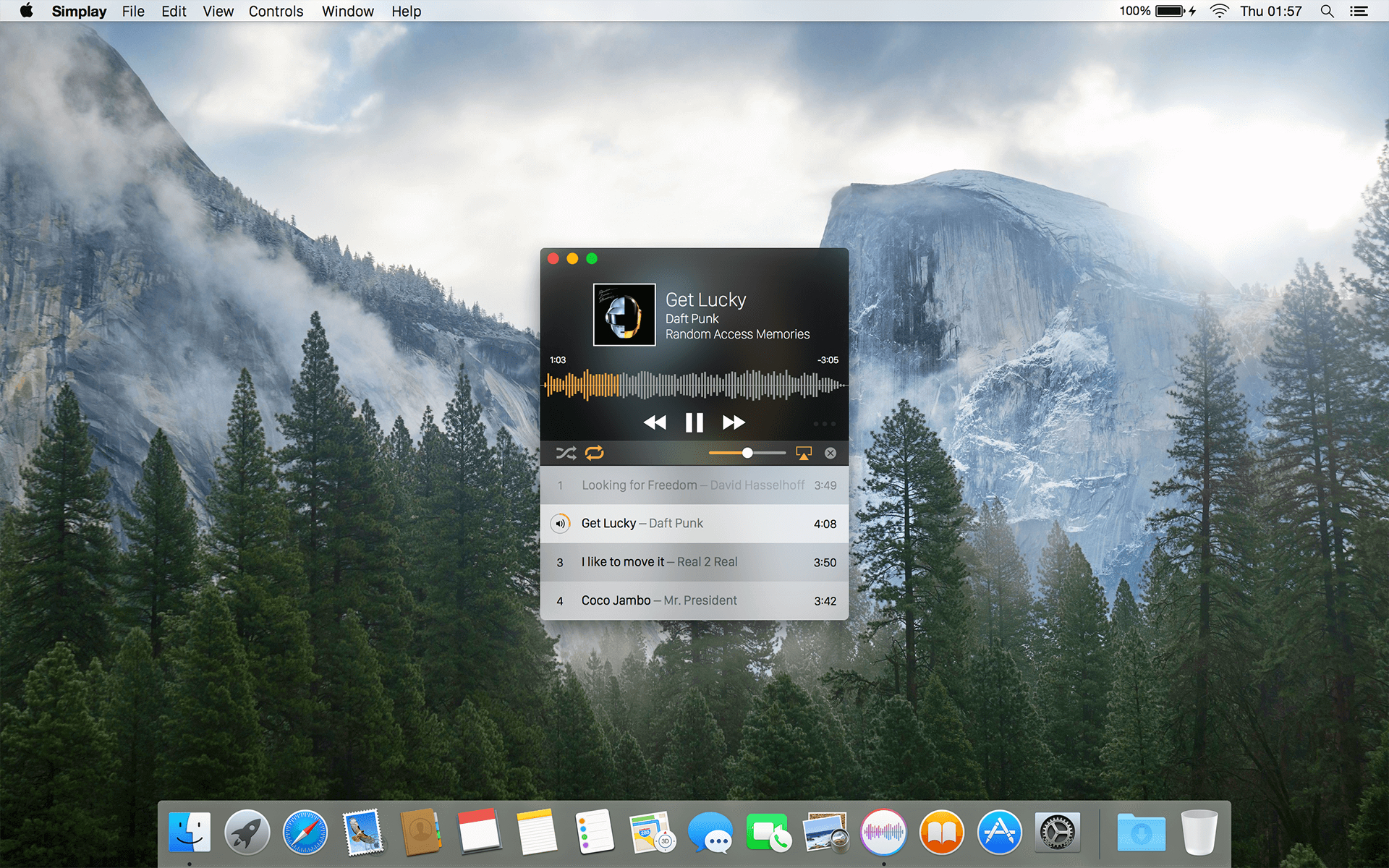Close the playlist panel with the X icon

(x=831, y=454)
